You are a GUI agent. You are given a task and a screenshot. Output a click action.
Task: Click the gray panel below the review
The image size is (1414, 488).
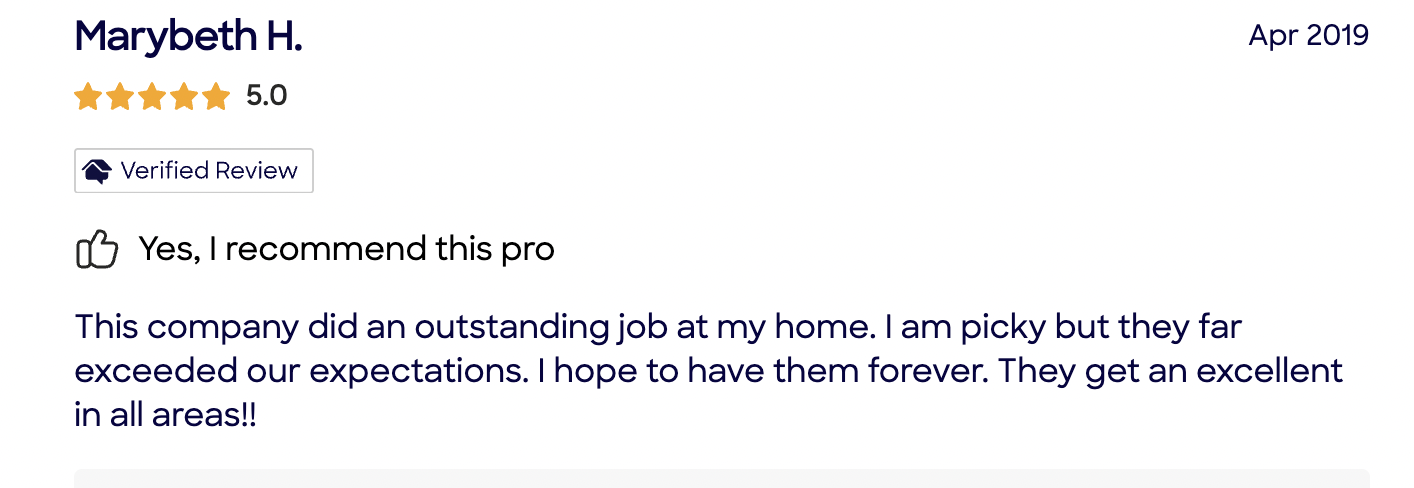(720, 478)
